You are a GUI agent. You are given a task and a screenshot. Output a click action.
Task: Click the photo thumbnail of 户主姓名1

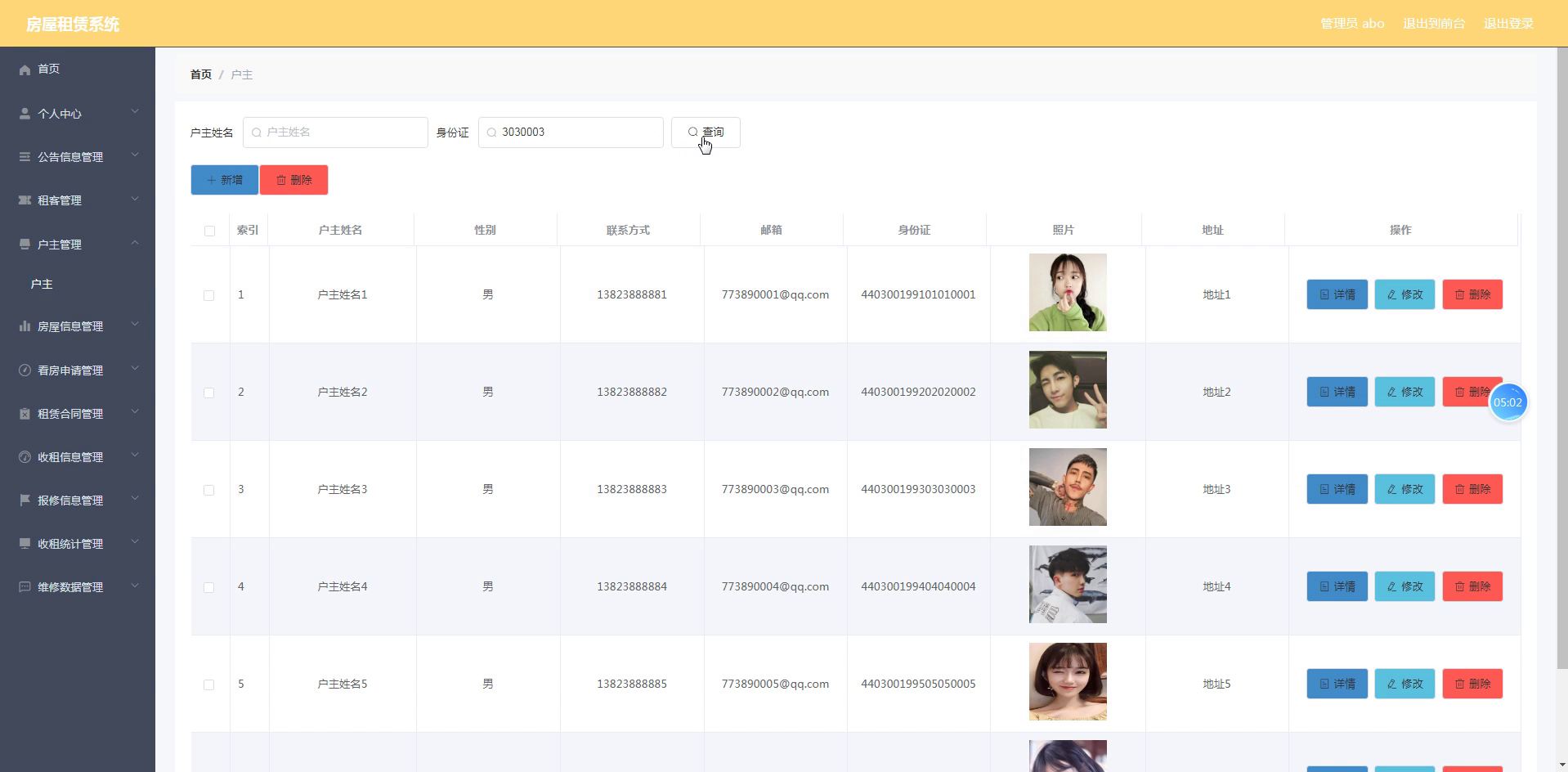click(1068, 293)
